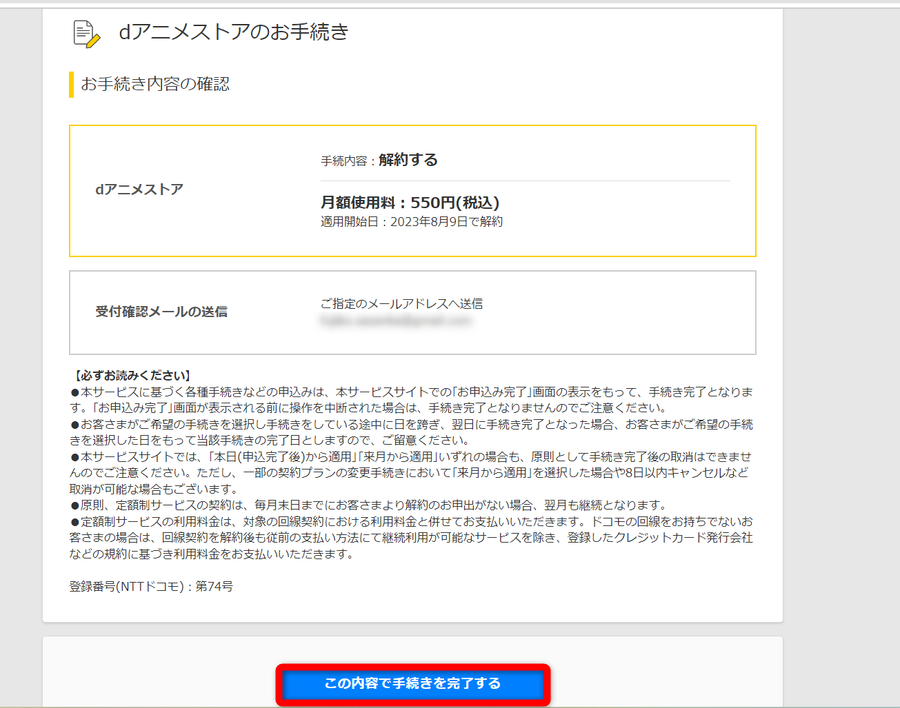Click the notice about 8日以内キャンセル
Viewport: 900px width, 708px height.
coord(412,473)
